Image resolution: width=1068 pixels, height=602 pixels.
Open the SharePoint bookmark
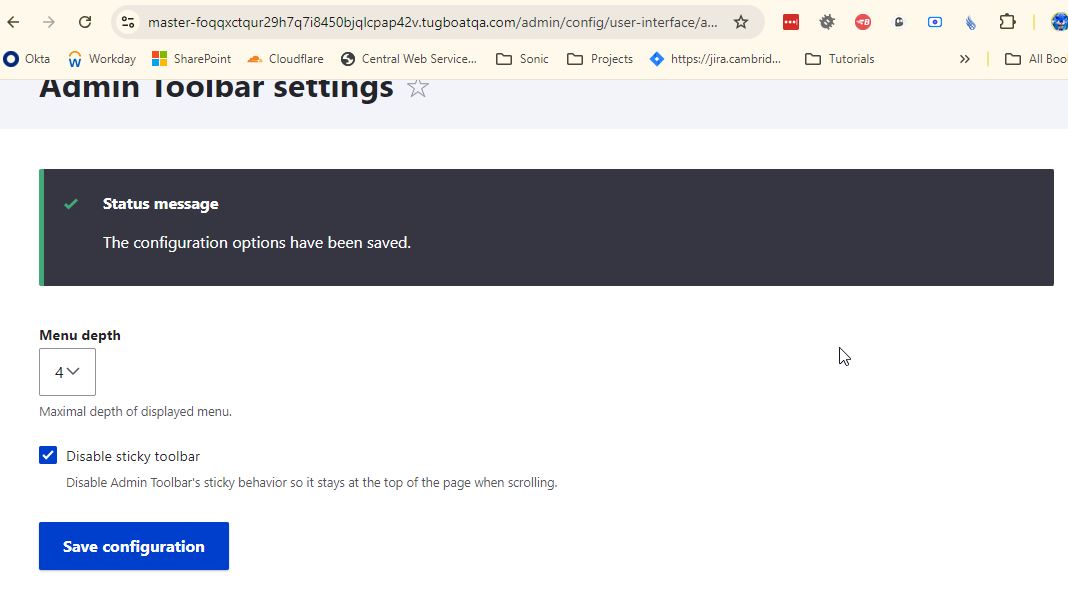(191, 59)
